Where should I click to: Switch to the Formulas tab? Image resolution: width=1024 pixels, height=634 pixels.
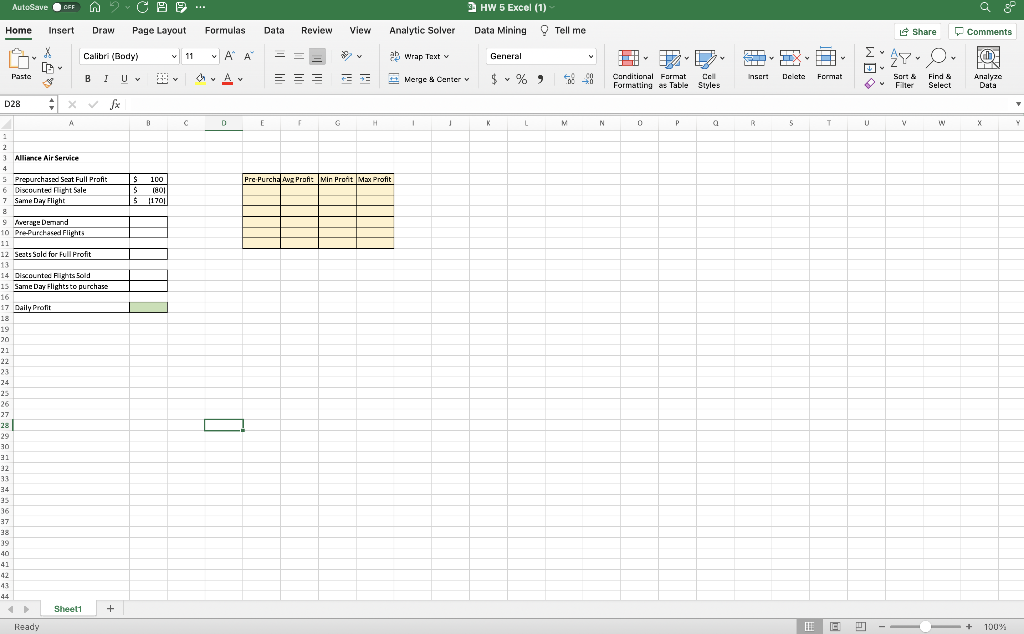(x=225, y=30)
